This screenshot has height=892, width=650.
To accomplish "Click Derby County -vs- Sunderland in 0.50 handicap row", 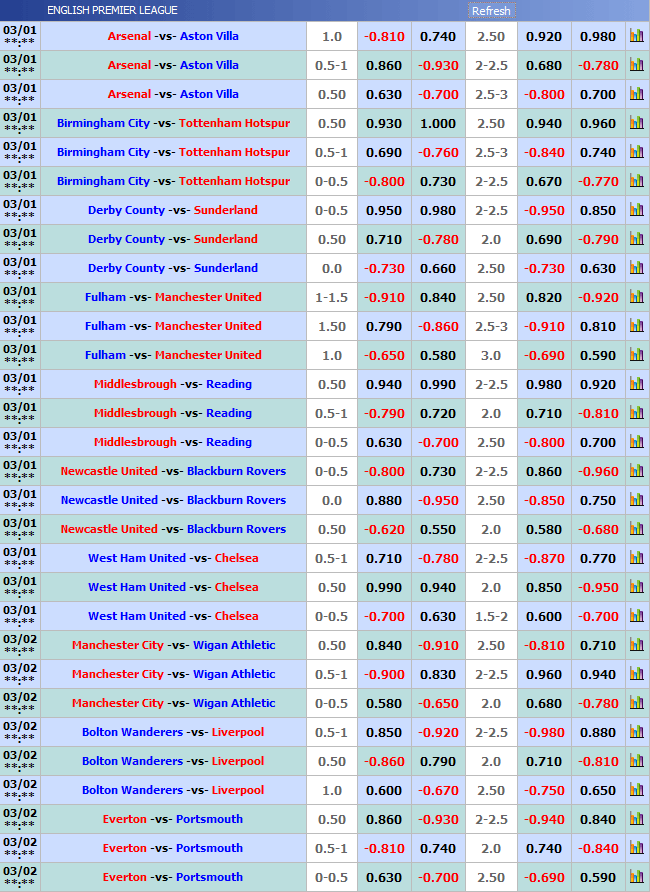I will [173, 239].
